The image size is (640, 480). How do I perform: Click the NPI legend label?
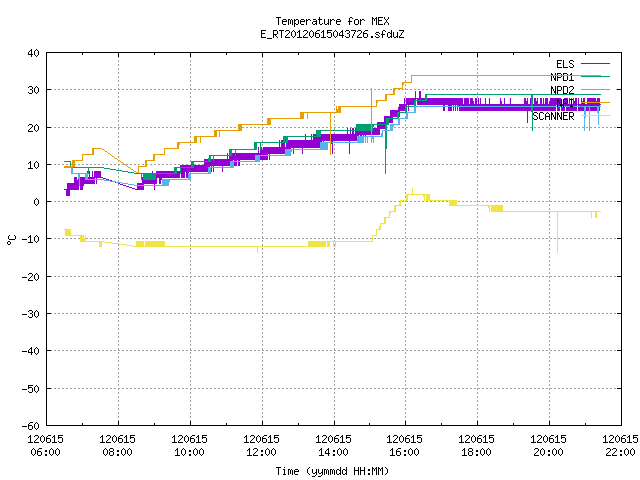pos(565,103)
